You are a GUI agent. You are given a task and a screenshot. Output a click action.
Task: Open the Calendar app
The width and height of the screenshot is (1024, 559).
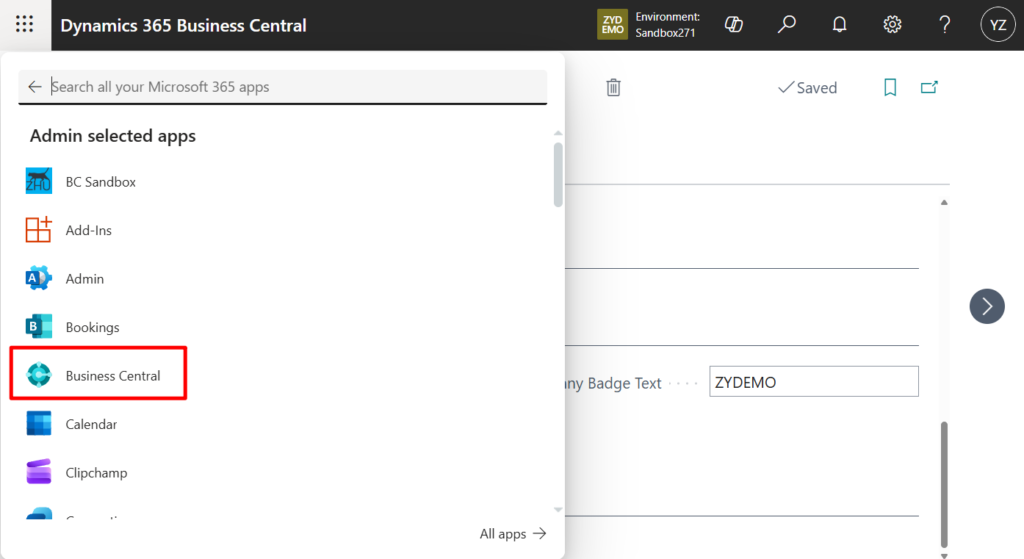(x=91, y=424)
